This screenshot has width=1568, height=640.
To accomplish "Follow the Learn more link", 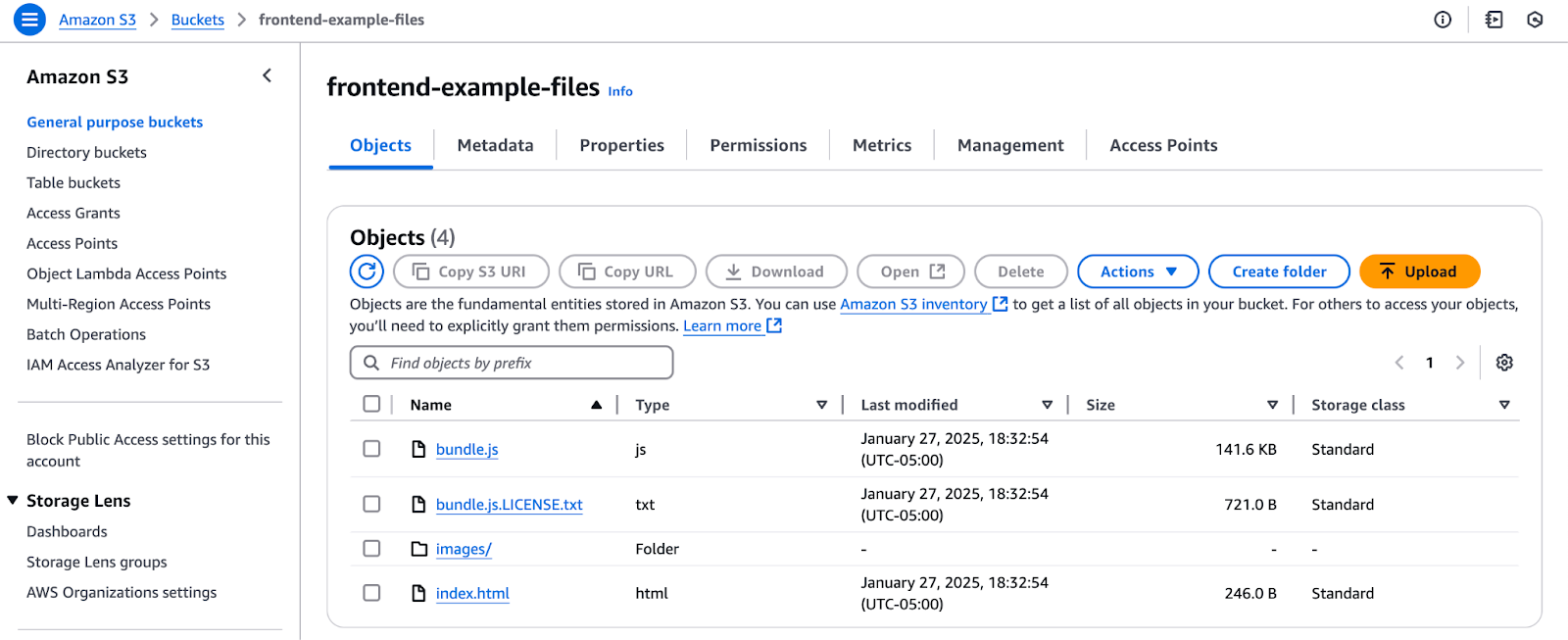I will pyautogui.click(x=722, y=325).
